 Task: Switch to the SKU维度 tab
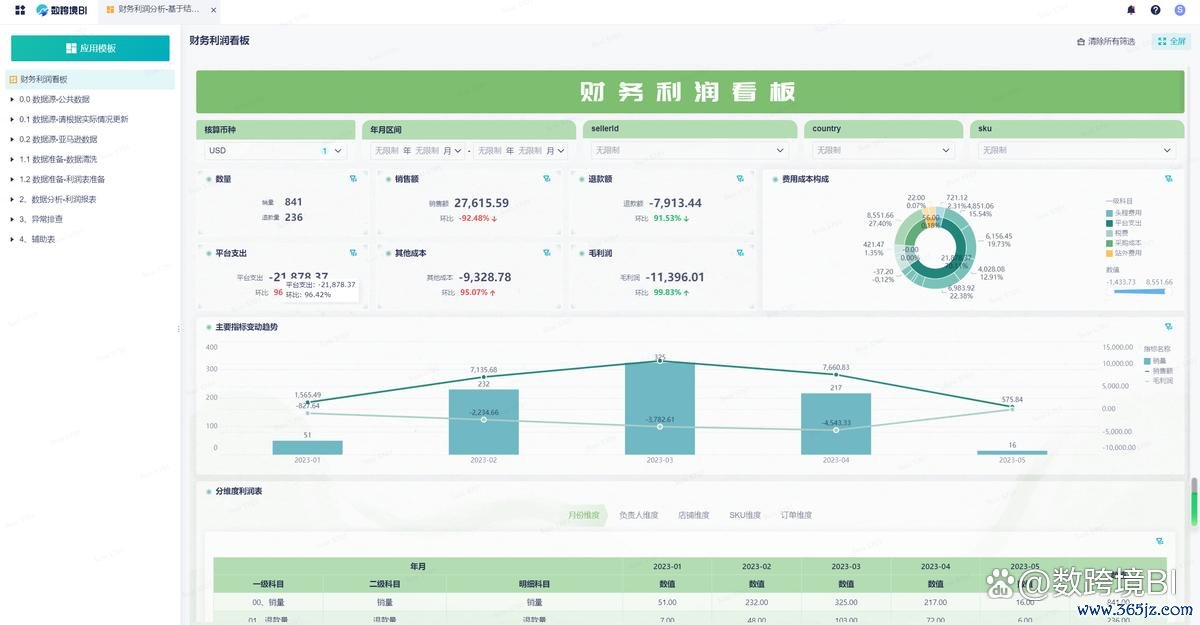click(745, 515)
